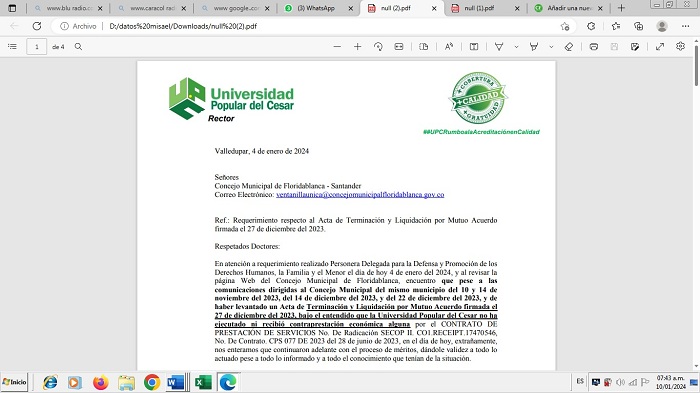The height and width of the screenshot is (393, 700).
Task: Open the Favorites list
Action: 616,26
